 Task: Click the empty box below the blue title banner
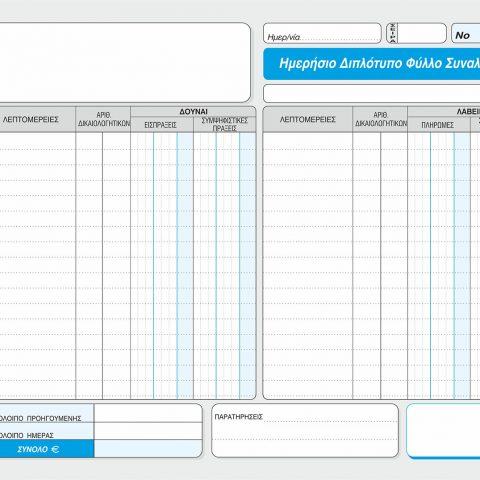click(x=372, y=93)
